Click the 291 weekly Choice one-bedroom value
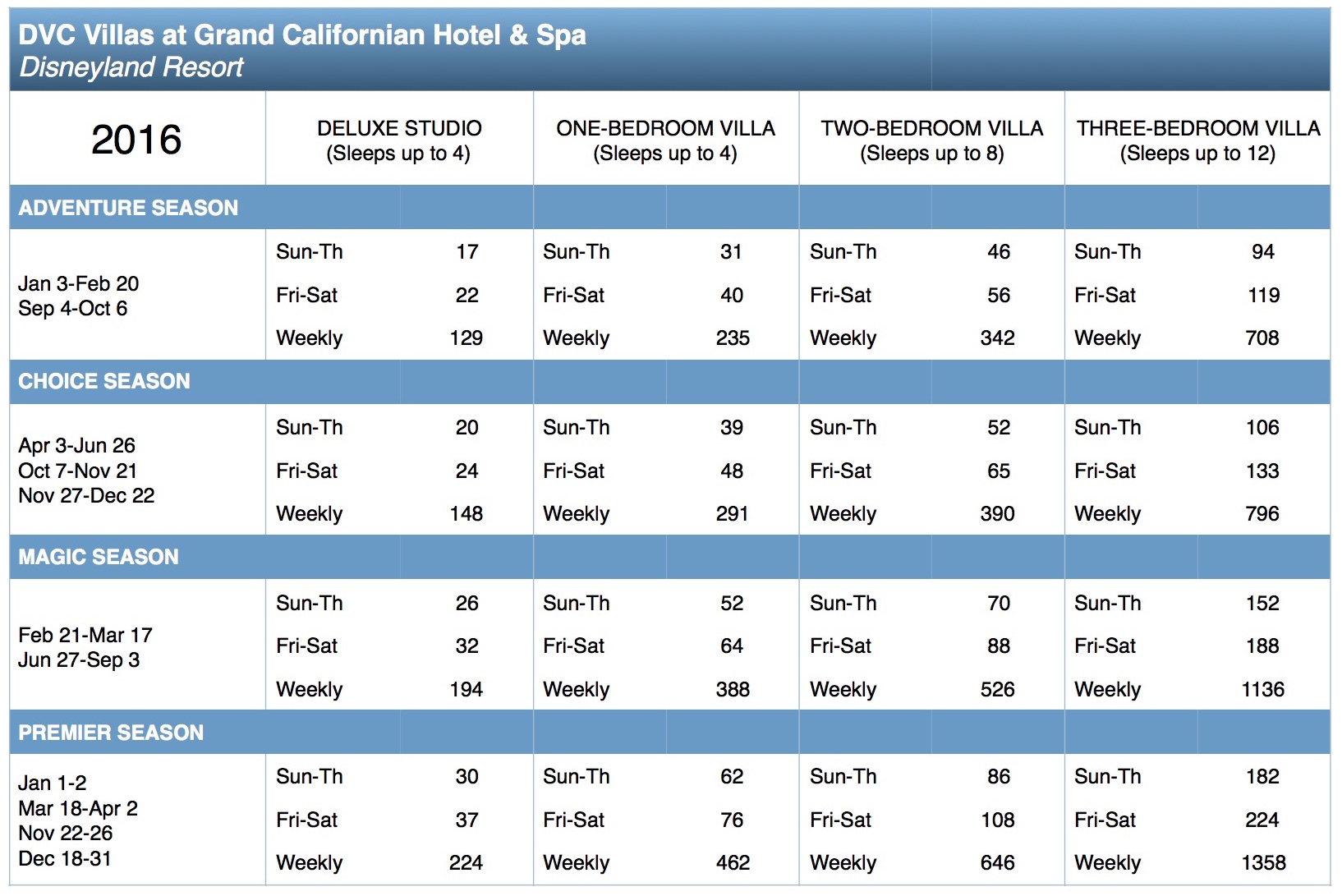The width and height of the screenshot is (1342, 896). (732, 514)
